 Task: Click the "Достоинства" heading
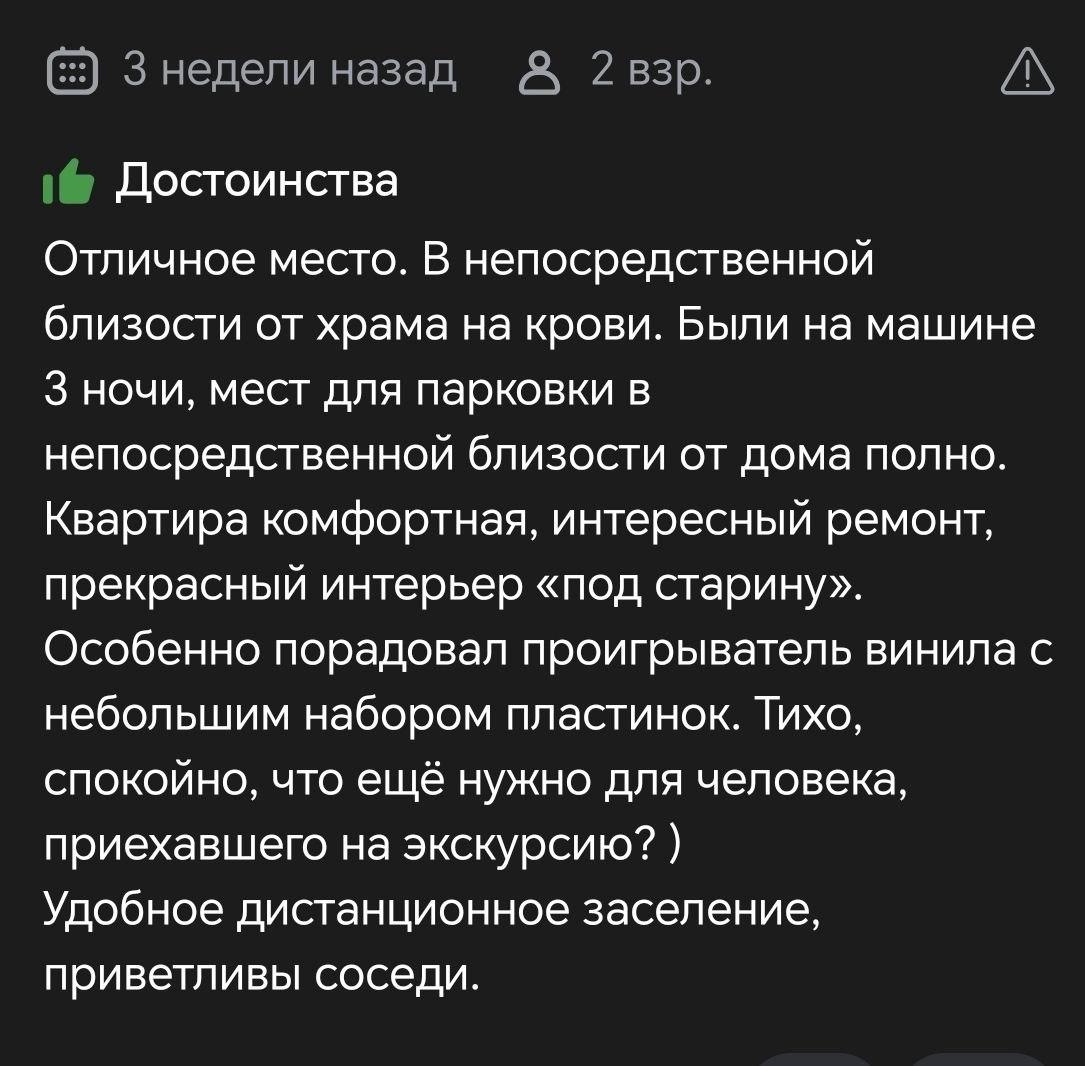[258, 181]
